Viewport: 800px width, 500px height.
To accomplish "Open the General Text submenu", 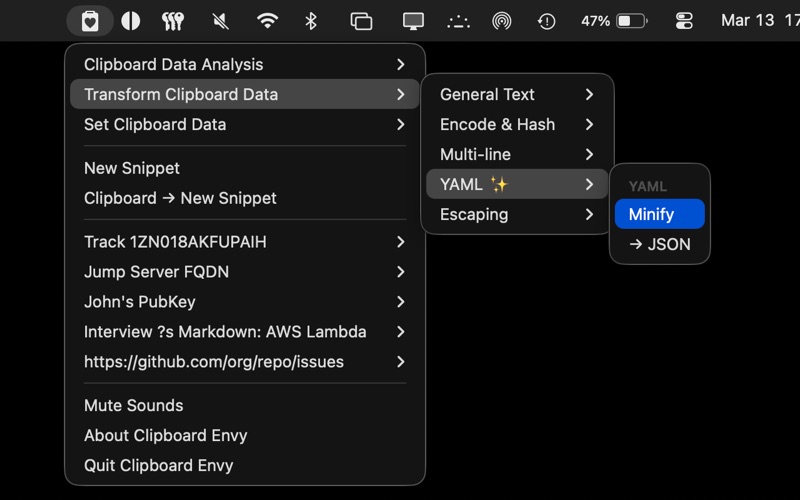I will point(517,94).
